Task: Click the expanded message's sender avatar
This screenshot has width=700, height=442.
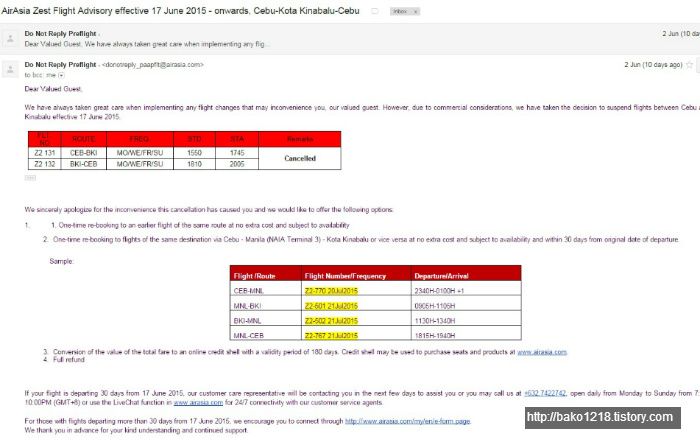Action: pyautogui.click(x=10, y=69)
